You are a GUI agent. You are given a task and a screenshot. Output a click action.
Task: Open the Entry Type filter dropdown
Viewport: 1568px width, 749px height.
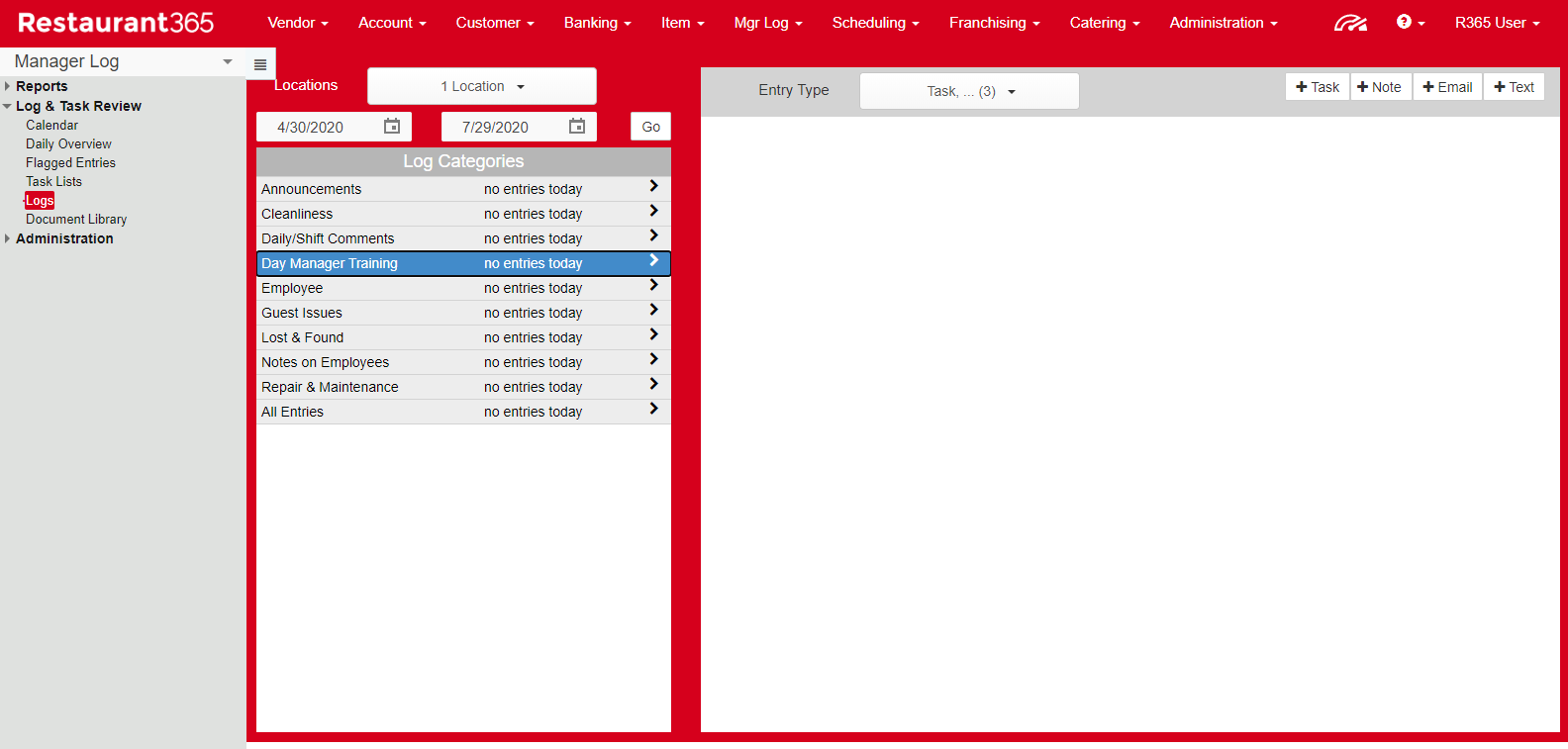pos(970,91)
